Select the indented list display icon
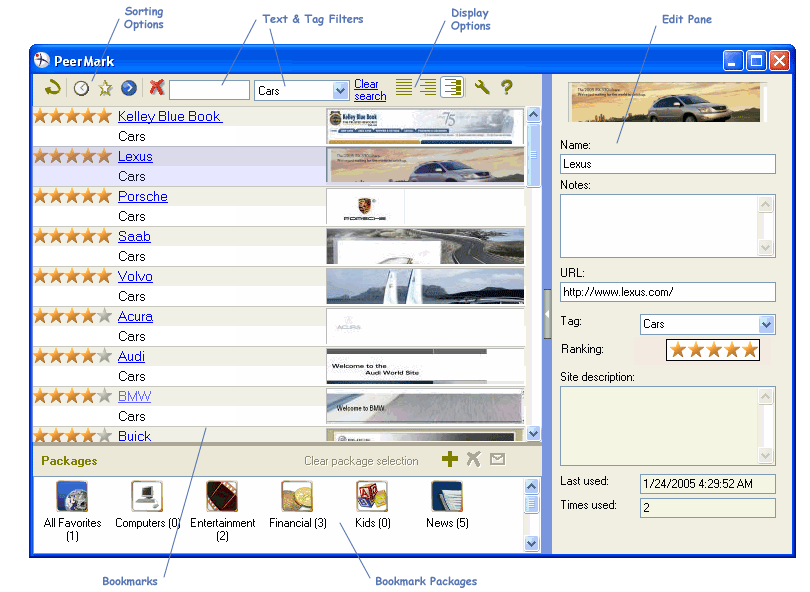810x592 pixels. tap(428, 87)
